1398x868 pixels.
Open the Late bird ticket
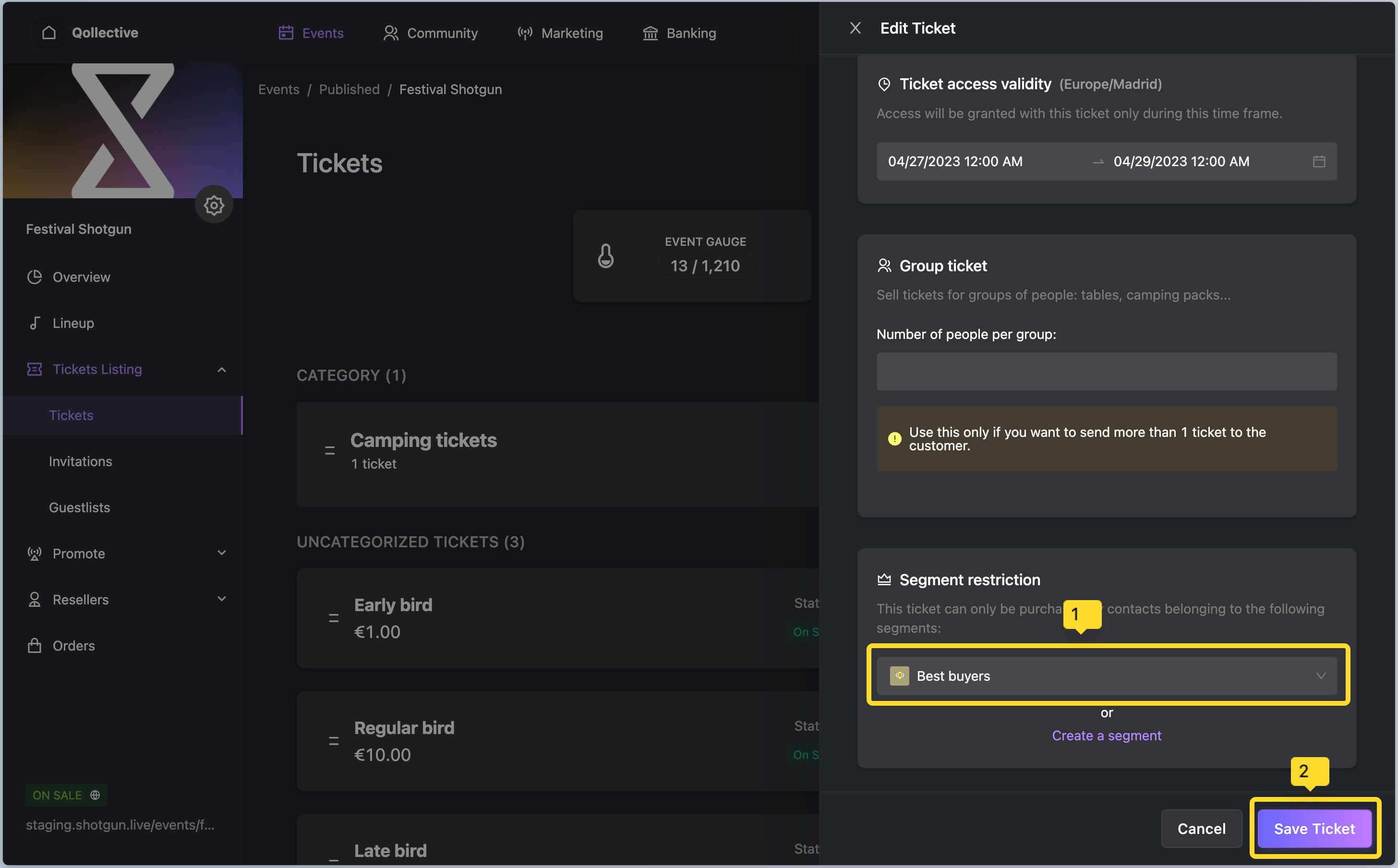pyautogui.click(x=557, y=840)
